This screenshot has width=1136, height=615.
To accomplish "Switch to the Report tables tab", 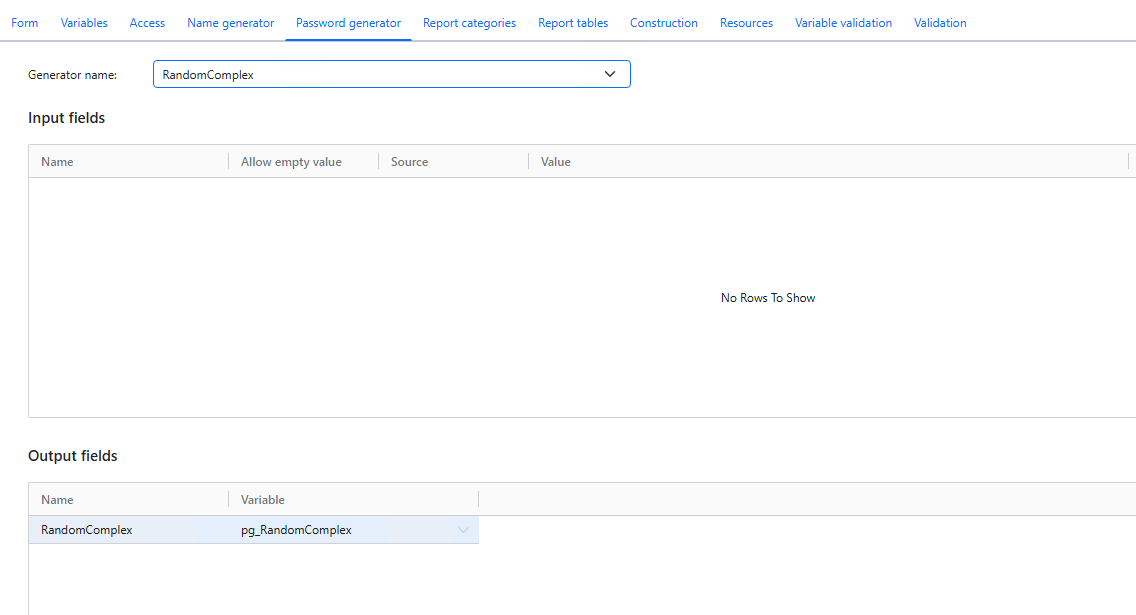I will pyautogui.click(x=573, y=23).
